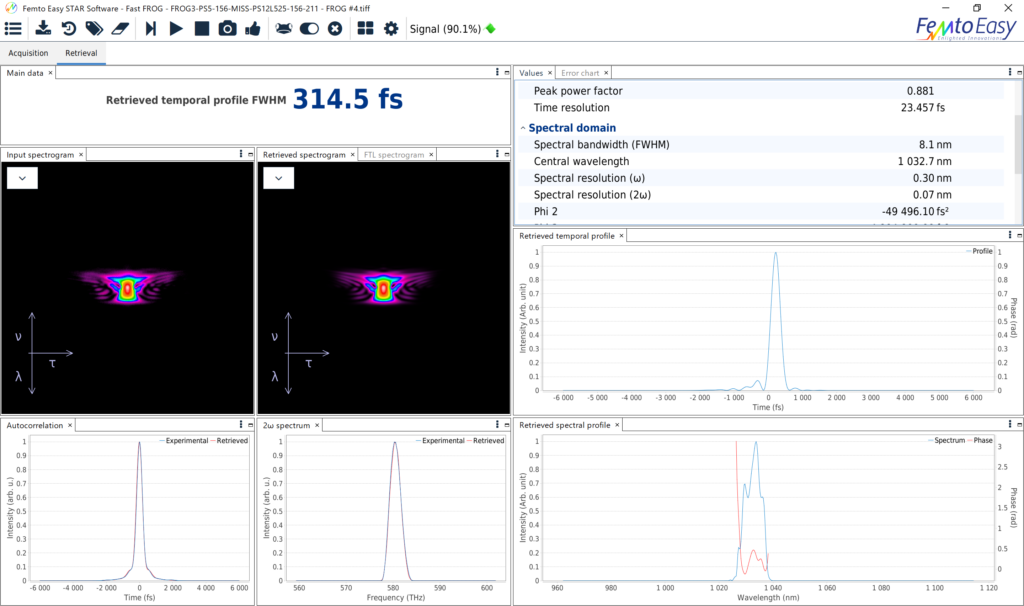
Task: Switch to the Acquisition tab
Action: pos(28,53)
